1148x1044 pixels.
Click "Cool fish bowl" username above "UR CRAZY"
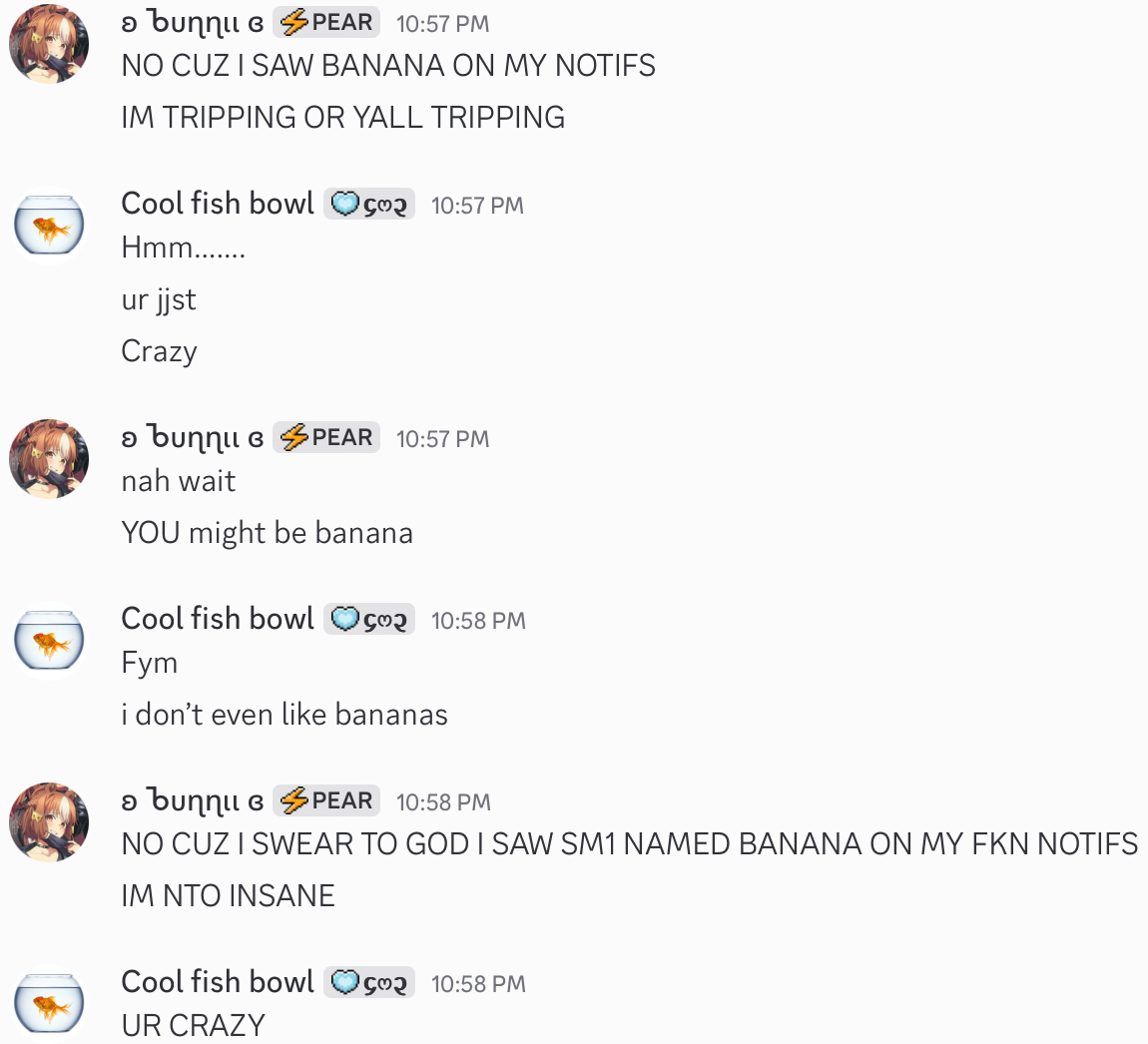pyautogui.click(x=218, y=982)
